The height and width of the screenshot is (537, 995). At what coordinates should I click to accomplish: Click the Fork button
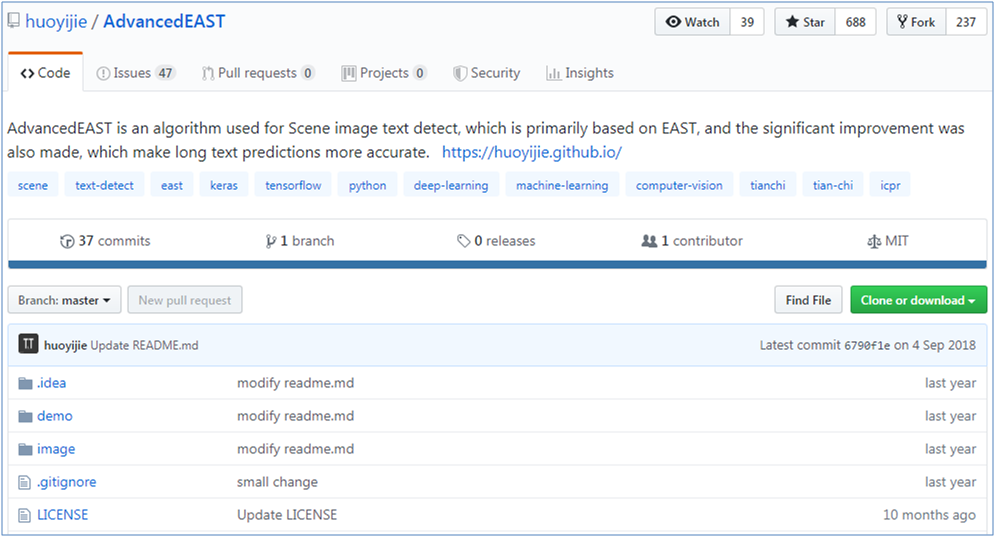point(916,22)
